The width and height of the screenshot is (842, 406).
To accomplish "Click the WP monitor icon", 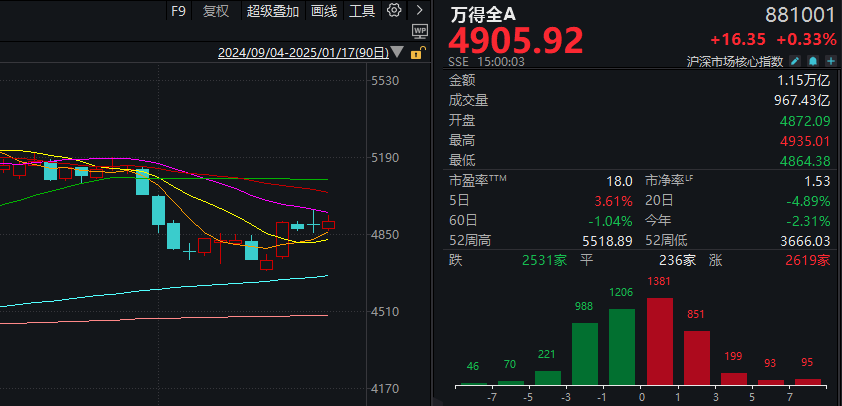I will (419, 31).
